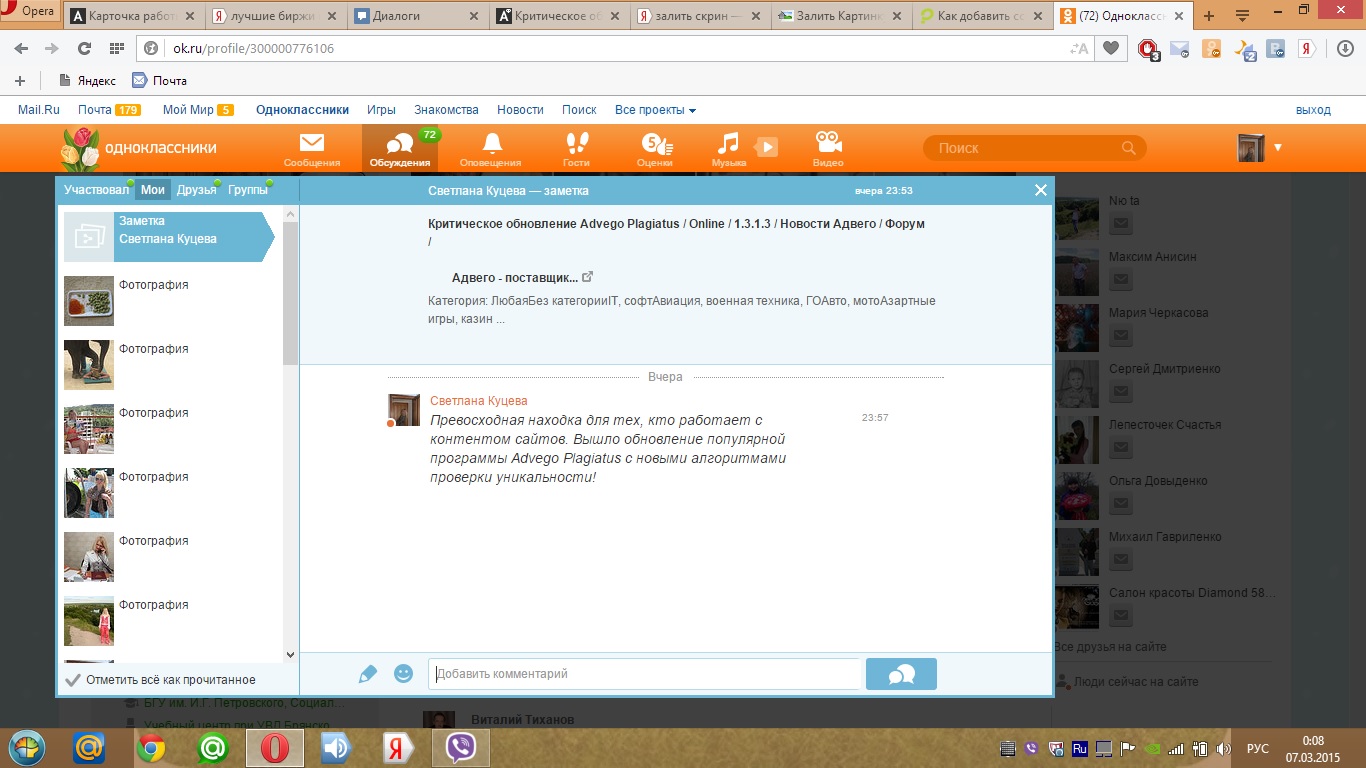Go back with the browser back arrow
1366x768 pixels.
21,48
